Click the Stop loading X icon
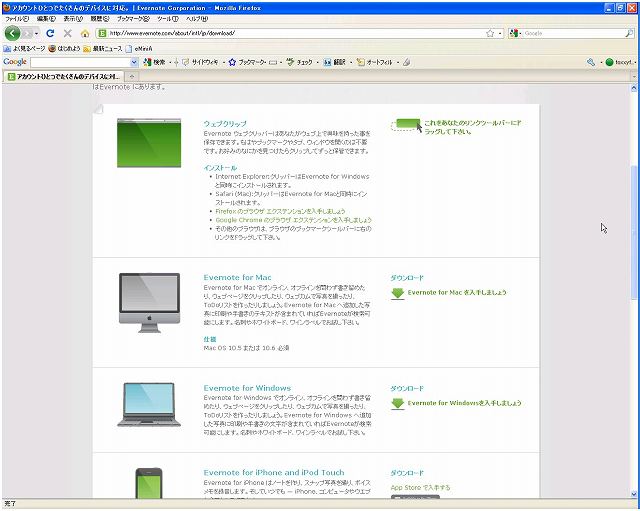The width and height of the screenshot is (640, 511). coord(68,33)
